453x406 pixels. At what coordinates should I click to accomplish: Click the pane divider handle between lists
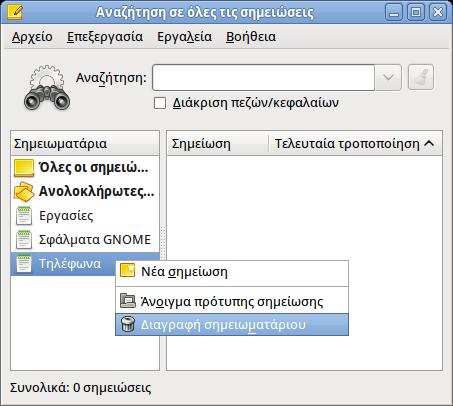tap(163, 243)
